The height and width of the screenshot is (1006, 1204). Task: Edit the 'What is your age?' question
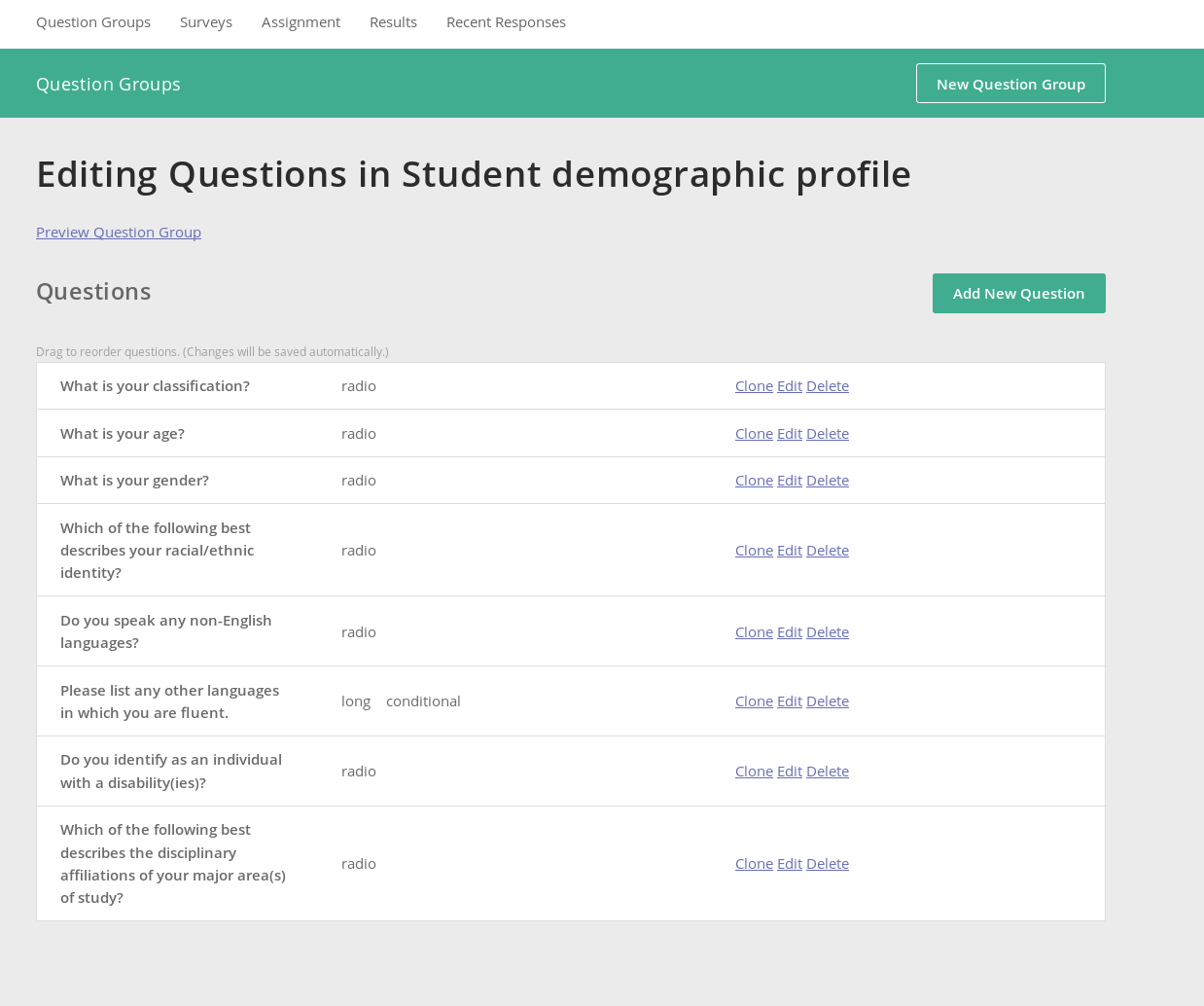[790, 433]
